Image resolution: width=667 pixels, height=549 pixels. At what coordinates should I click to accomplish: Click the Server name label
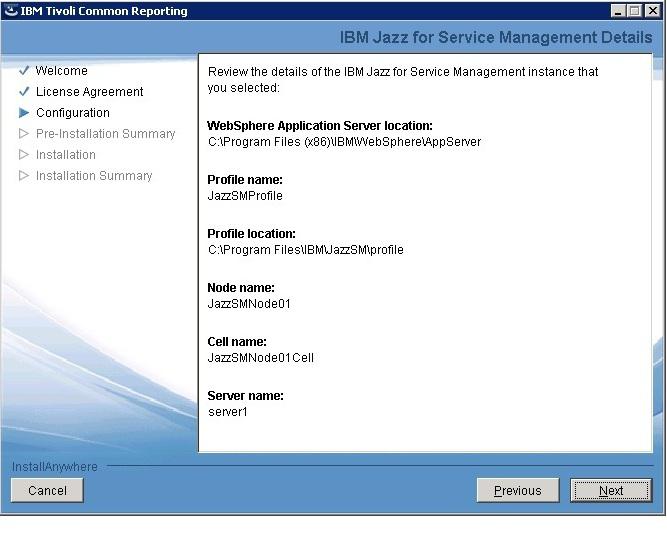click(x=245, y=396)
